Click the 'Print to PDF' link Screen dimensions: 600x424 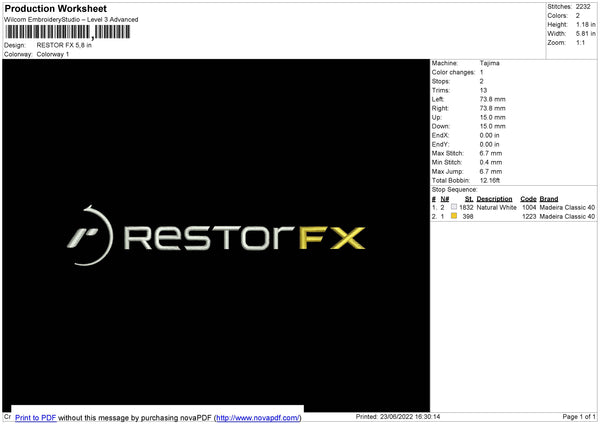[x=36, y=417]
